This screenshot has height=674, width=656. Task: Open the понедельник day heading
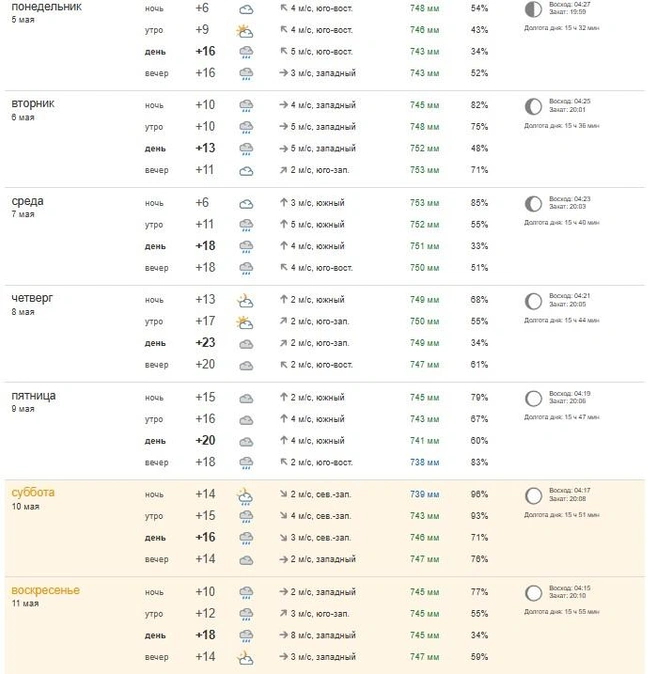pos(46,7)
